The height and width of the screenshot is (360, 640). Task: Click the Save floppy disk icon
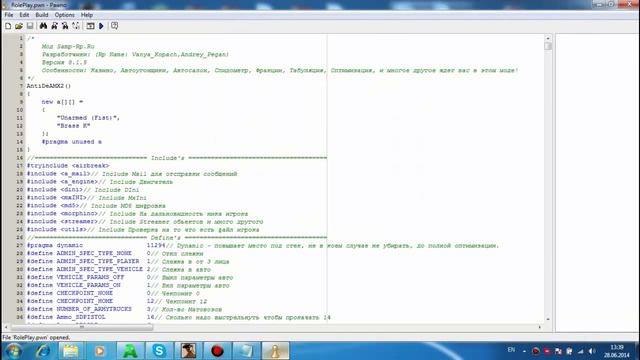(x=30, y=26)
